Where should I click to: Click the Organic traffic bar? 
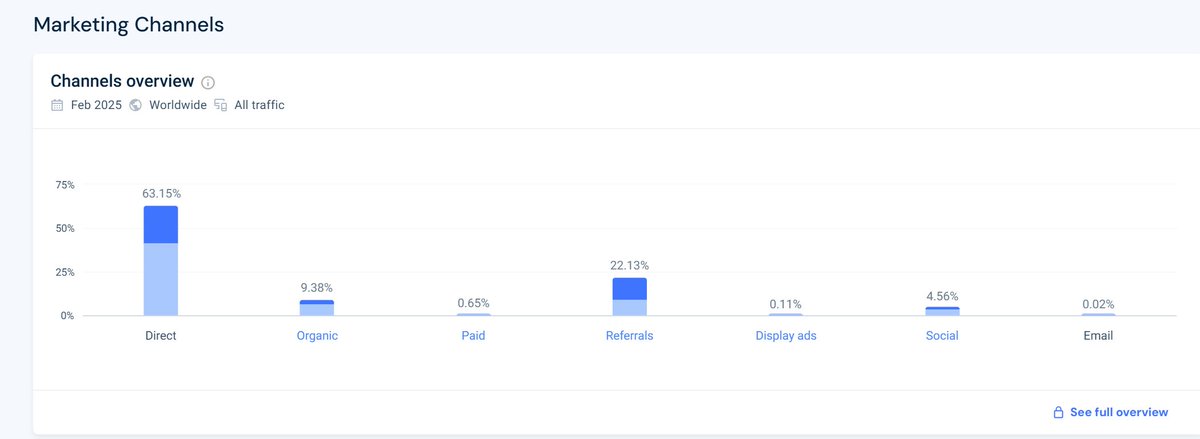317,308
